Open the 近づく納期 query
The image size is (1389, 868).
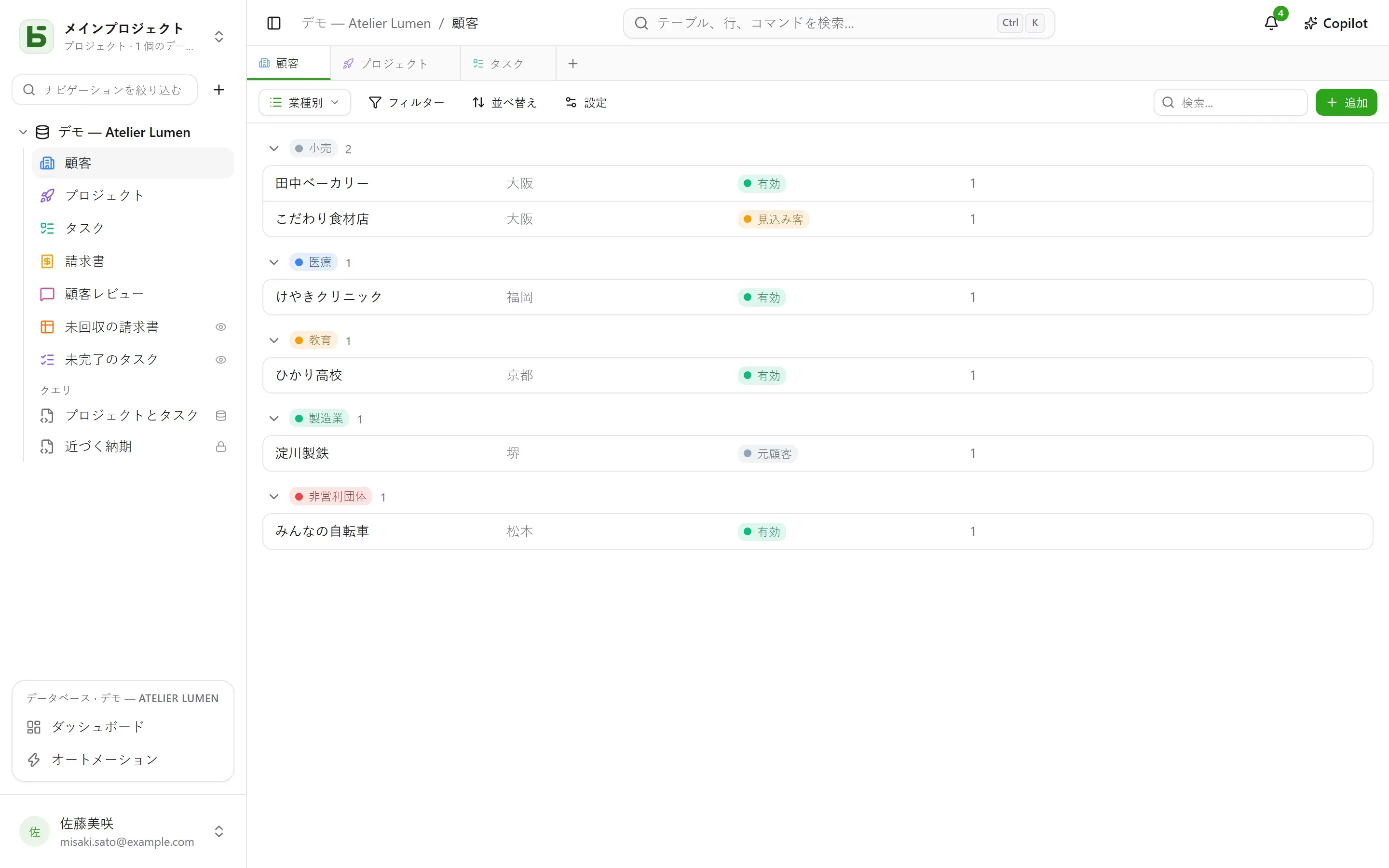click(133, 447)
